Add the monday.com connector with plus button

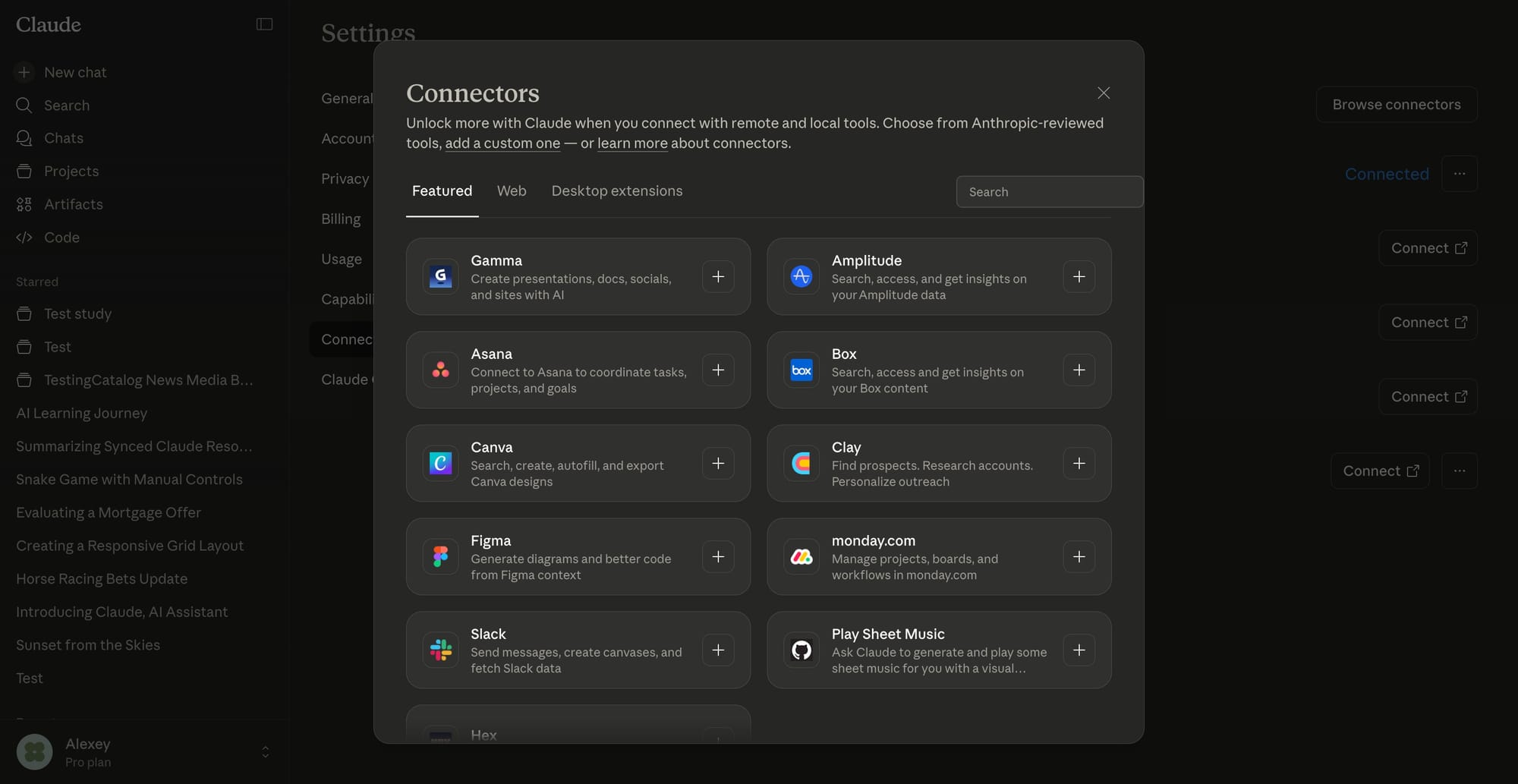pyautogui.click(x=1079, y=556)
